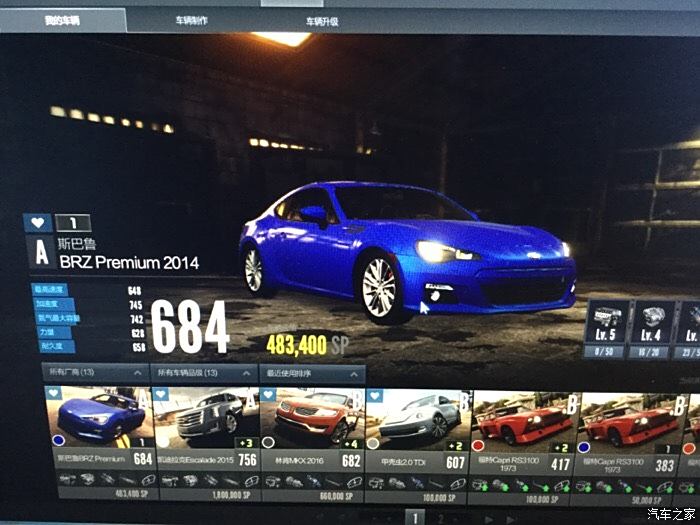700x525 pixels.
Task: Click the 氮气最大容量 stat label
Action: click(58, 318)
